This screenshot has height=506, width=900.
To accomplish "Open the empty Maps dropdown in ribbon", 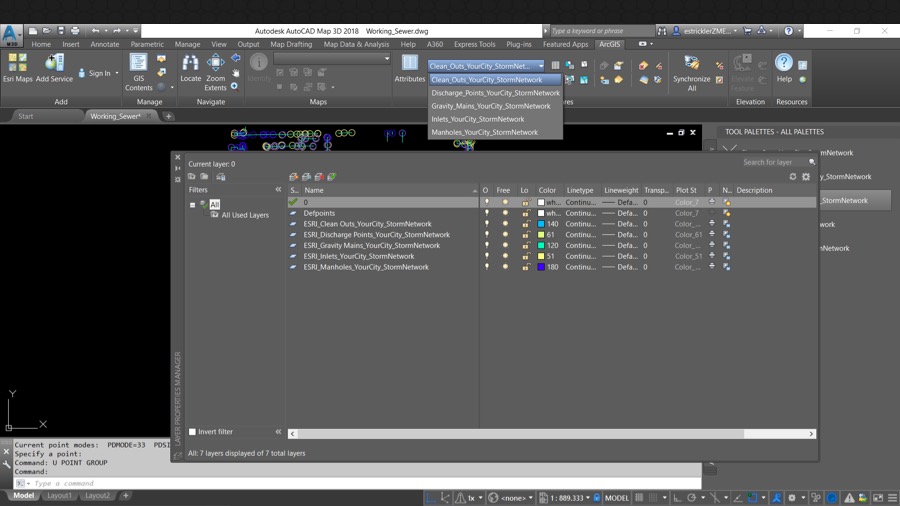I will tap(332, 58).
